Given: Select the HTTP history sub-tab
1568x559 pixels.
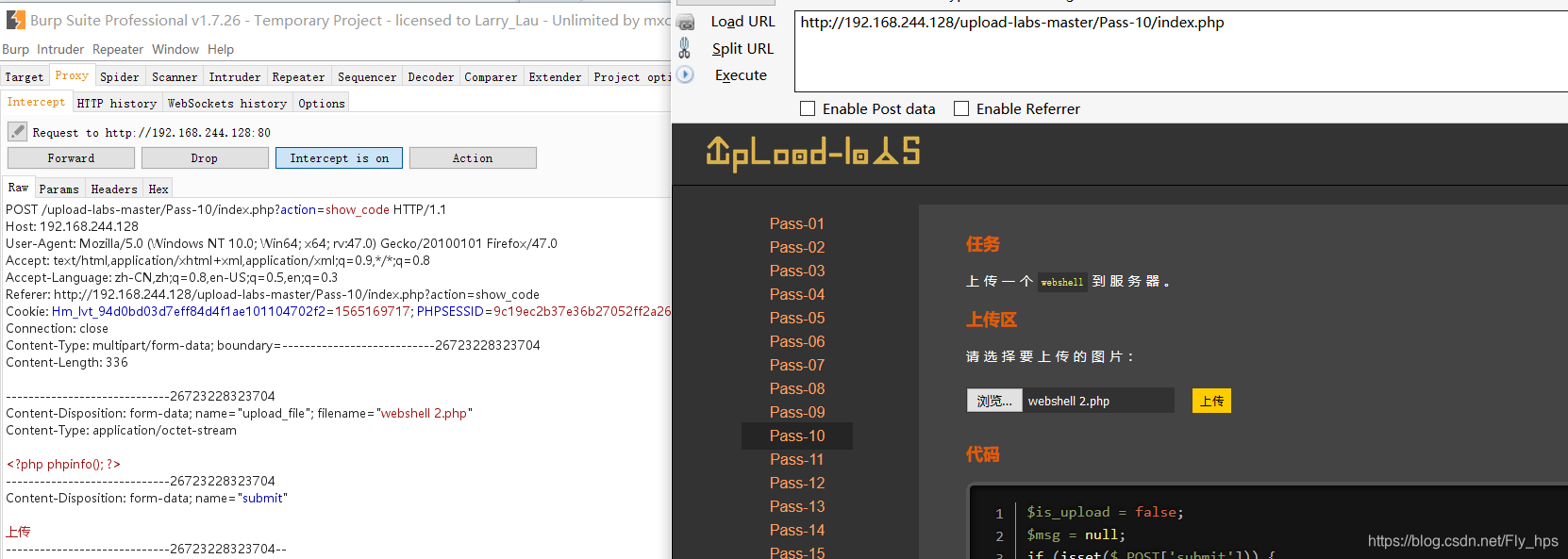Looking at the screenshot, I should [x=117, y=104].
